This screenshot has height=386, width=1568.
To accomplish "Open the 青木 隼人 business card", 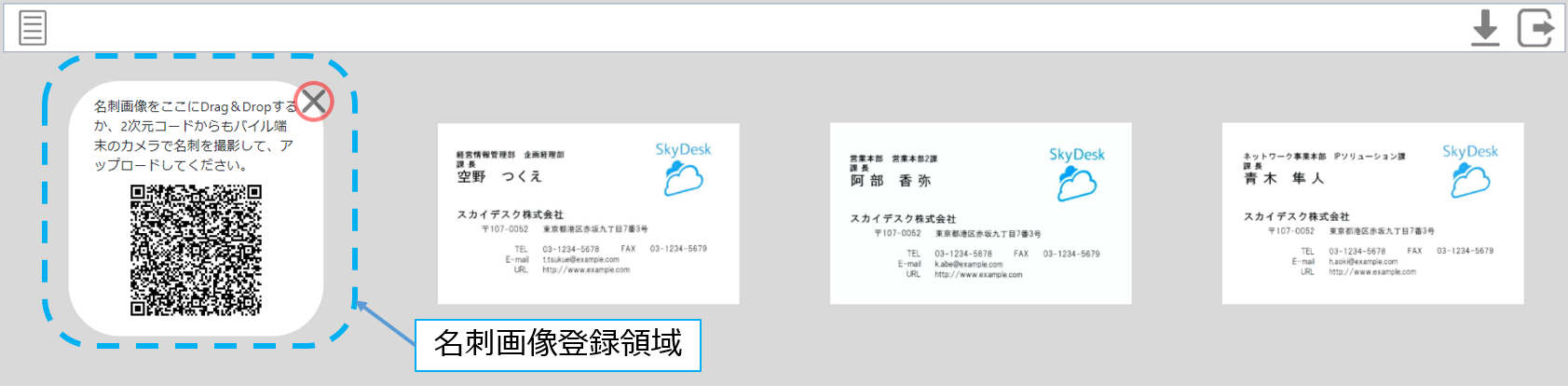I will [x=1373, y=214].
